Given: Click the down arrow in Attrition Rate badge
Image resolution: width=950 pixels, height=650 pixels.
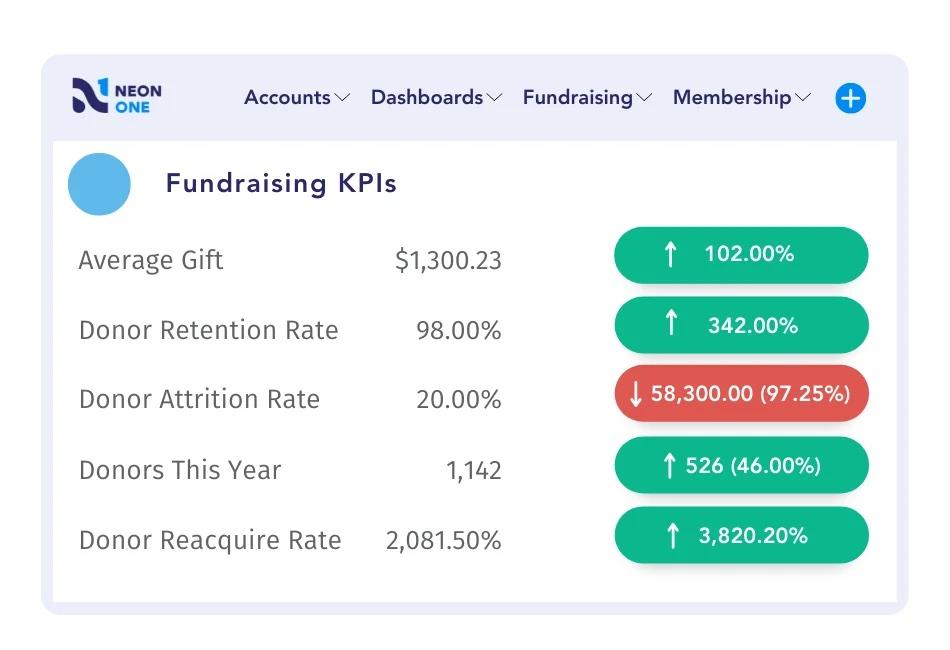Looking at the screenshot, I should pos(636,394).
